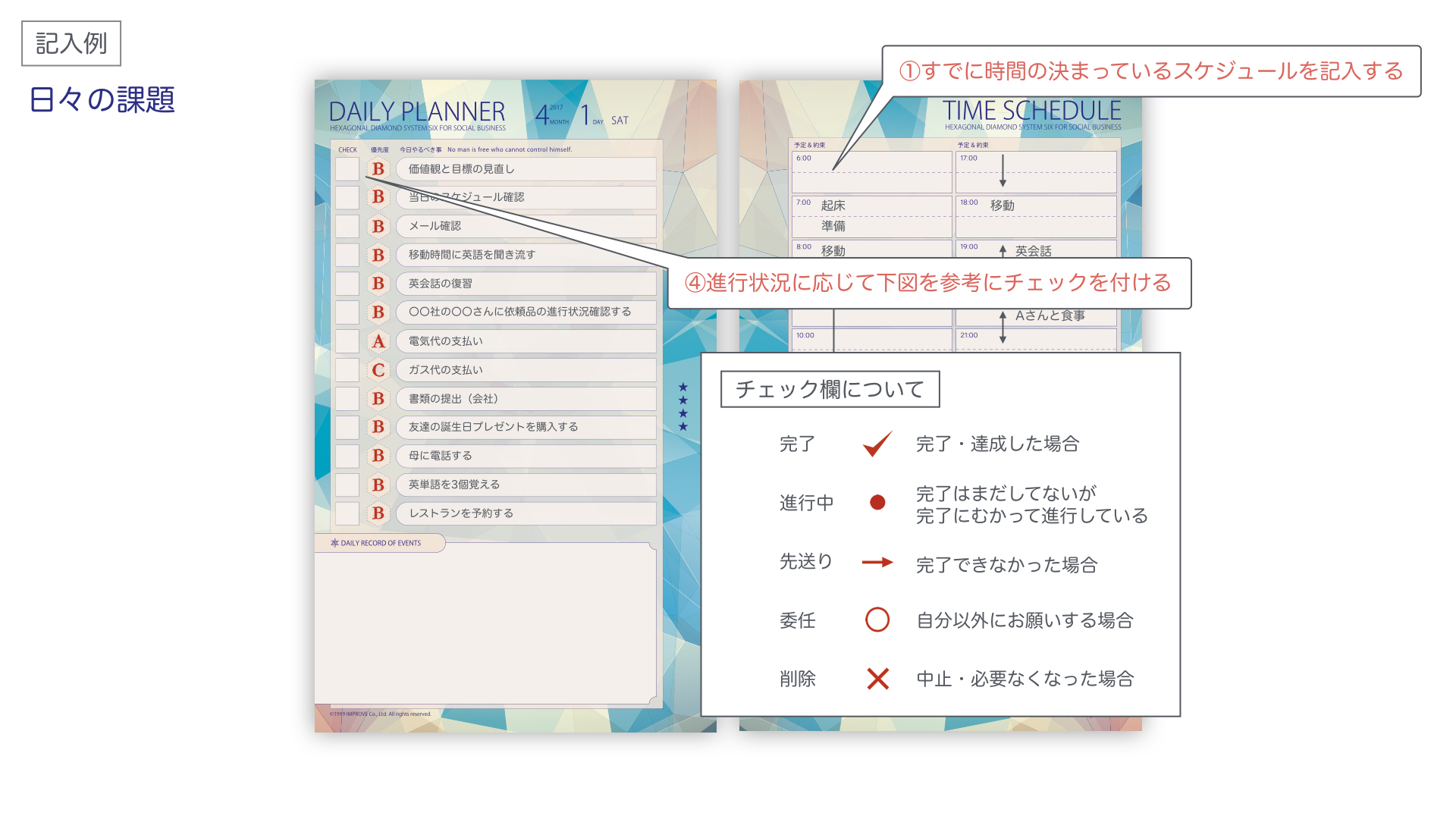The width and height of the screenshot is (1456, 819).
Task: Click the red arrow icon for 先送り
Action: pyautogui.click(x=877, y=562)
